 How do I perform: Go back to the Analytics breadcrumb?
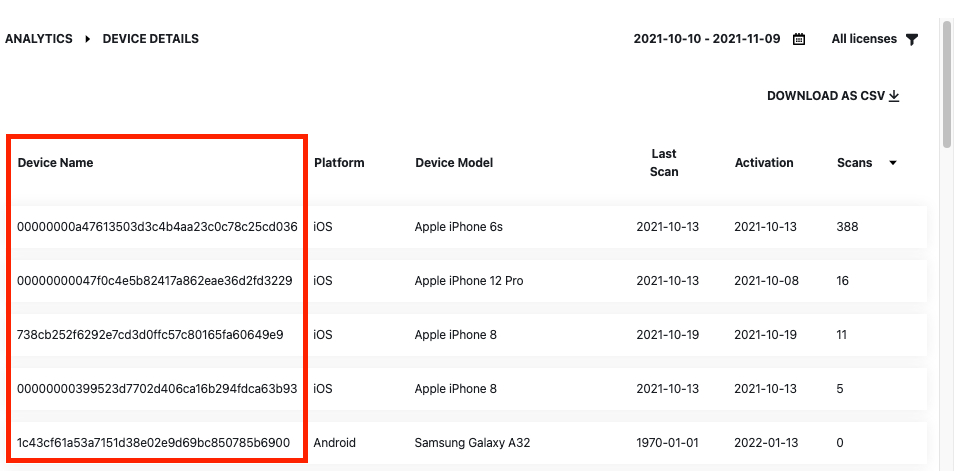39,39
